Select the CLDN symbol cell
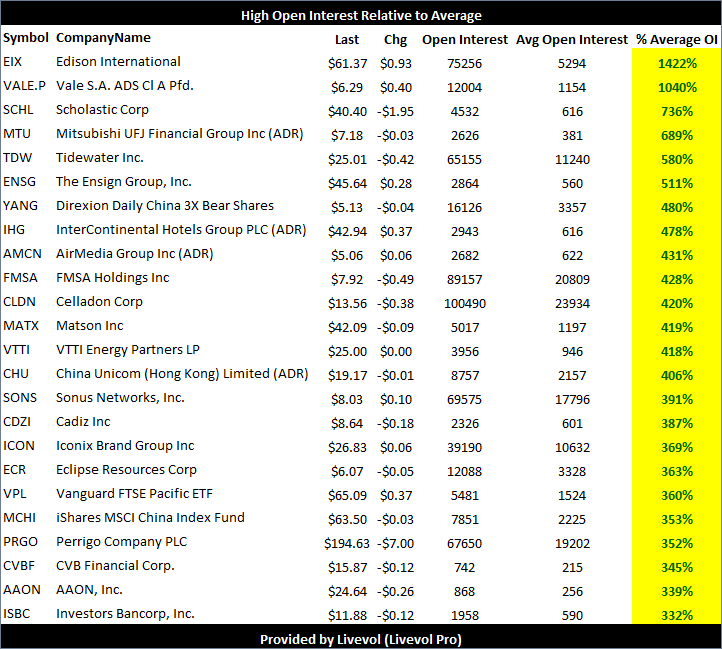The width and height of the screenshot is (722, 649). pyautogui.click(x=19, y=301)
